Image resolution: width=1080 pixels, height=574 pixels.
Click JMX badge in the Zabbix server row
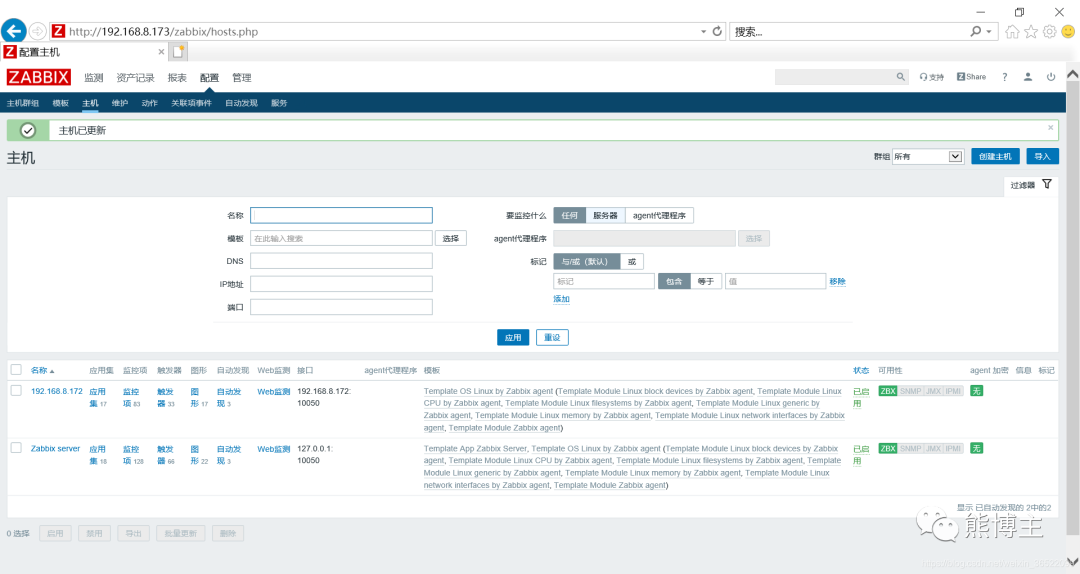pyautogui.click(x=933, y=448)
